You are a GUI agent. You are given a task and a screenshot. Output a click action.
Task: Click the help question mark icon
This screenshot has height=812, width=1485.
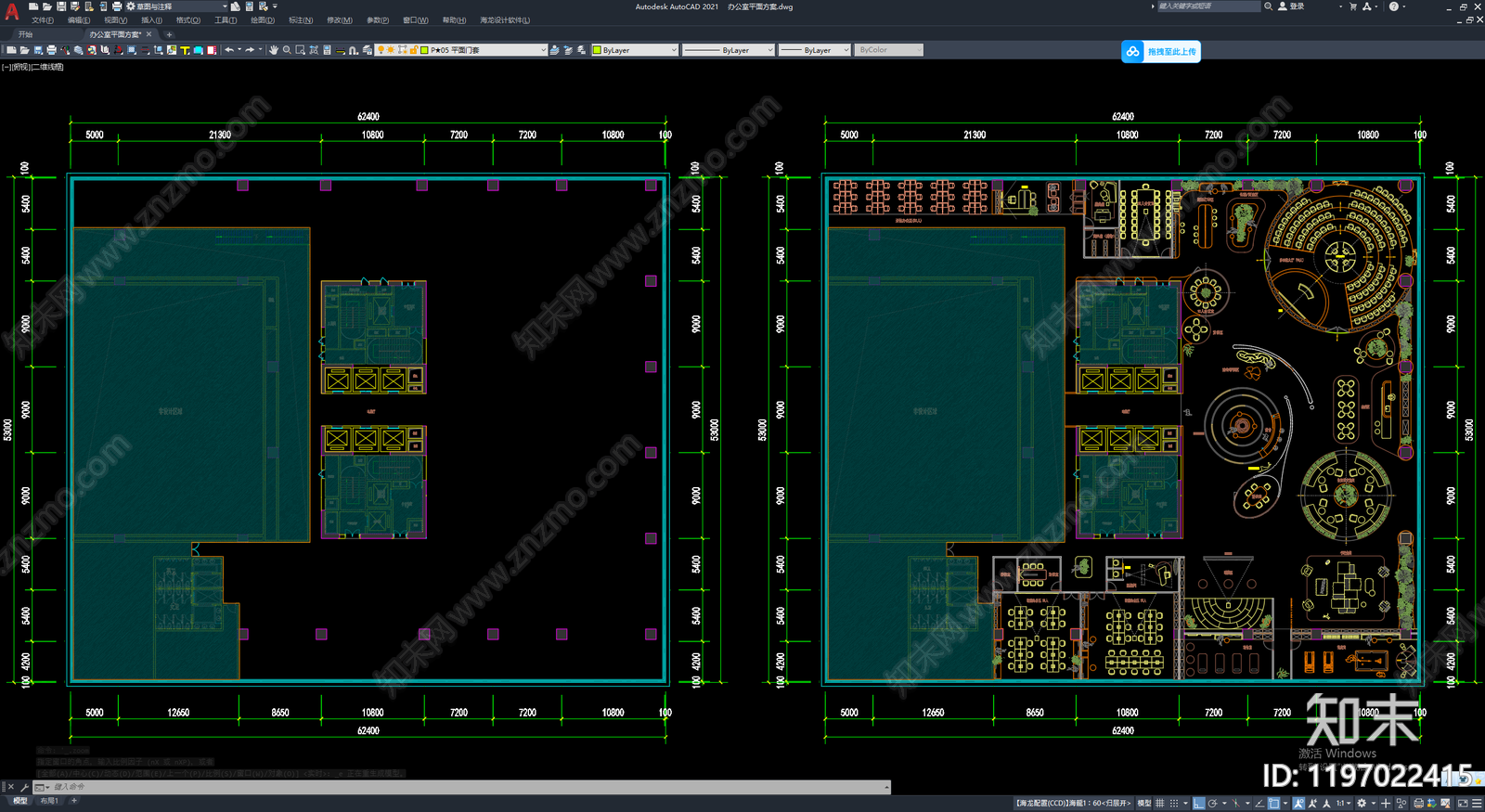click(x=1393, y=6)
